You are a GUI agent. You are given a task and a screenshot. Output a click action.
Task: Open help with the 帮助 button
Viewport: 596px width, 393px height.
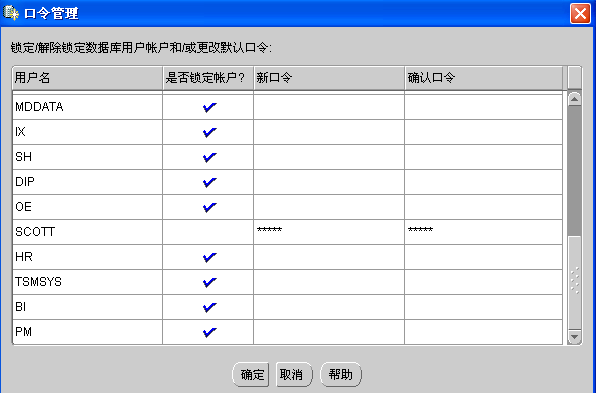tap(341, 374)
